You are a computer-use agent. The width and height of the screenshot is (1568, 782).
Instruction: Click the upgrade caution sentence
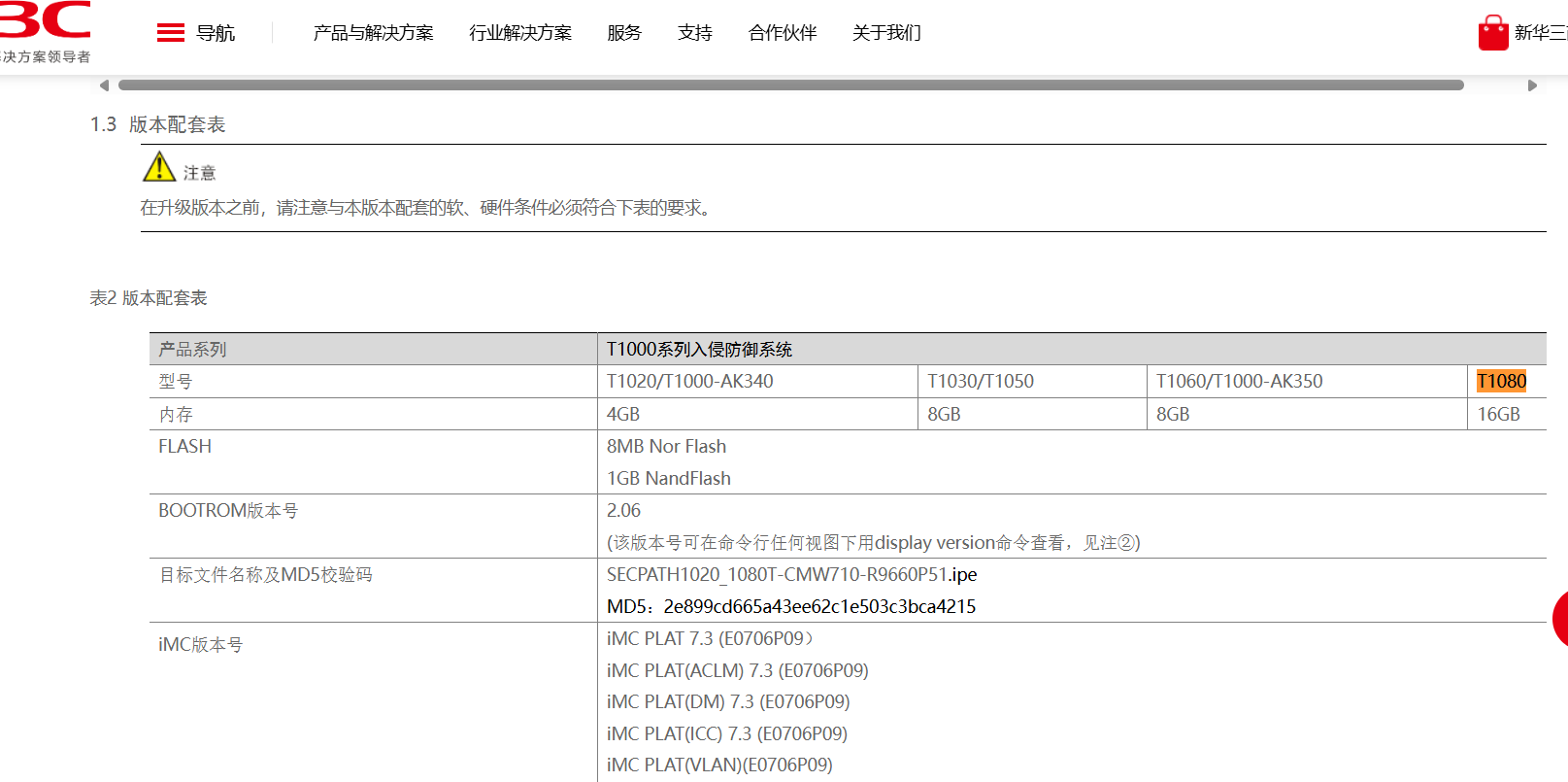(x=427, y=208)
